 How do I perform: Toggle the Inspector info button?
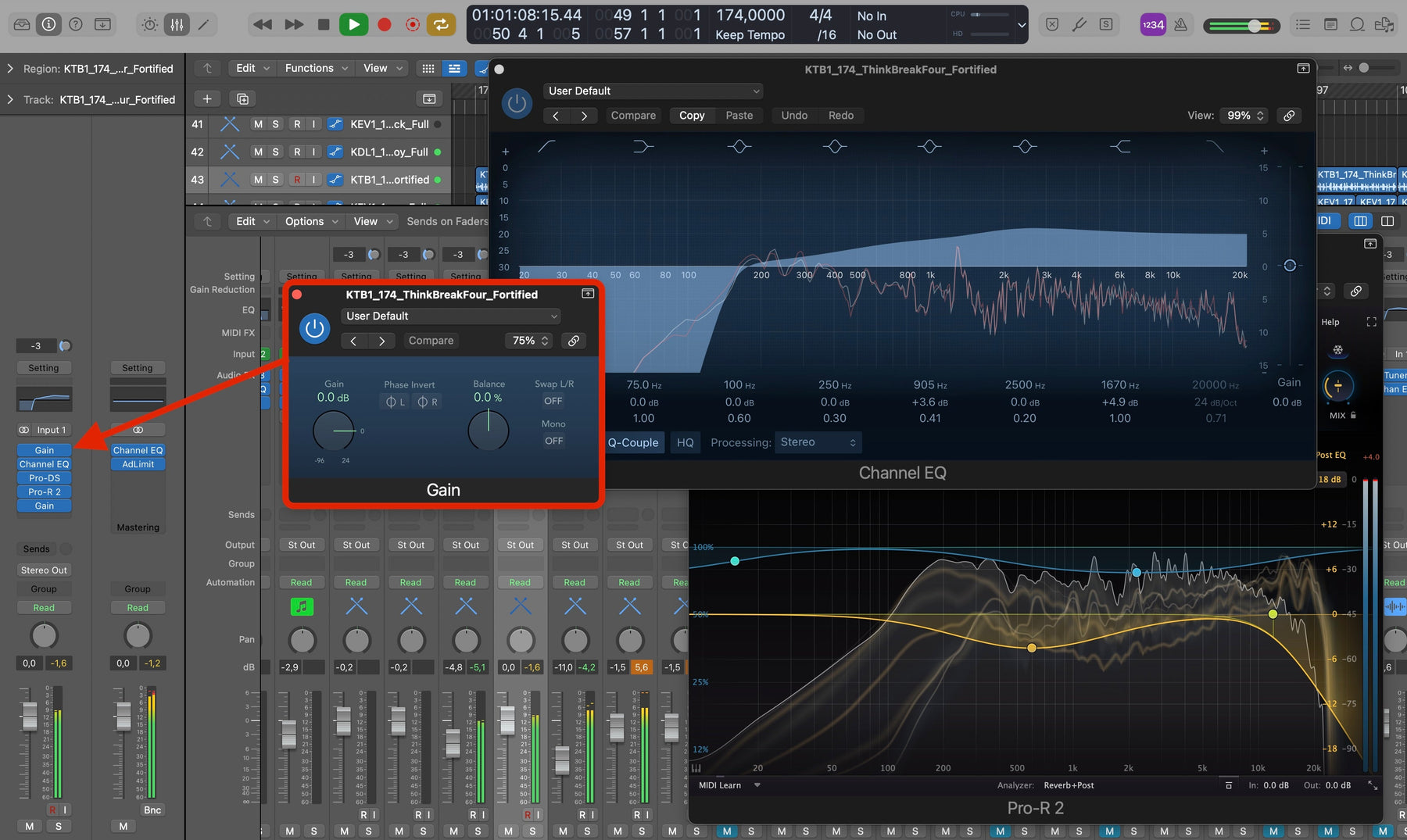48,24
